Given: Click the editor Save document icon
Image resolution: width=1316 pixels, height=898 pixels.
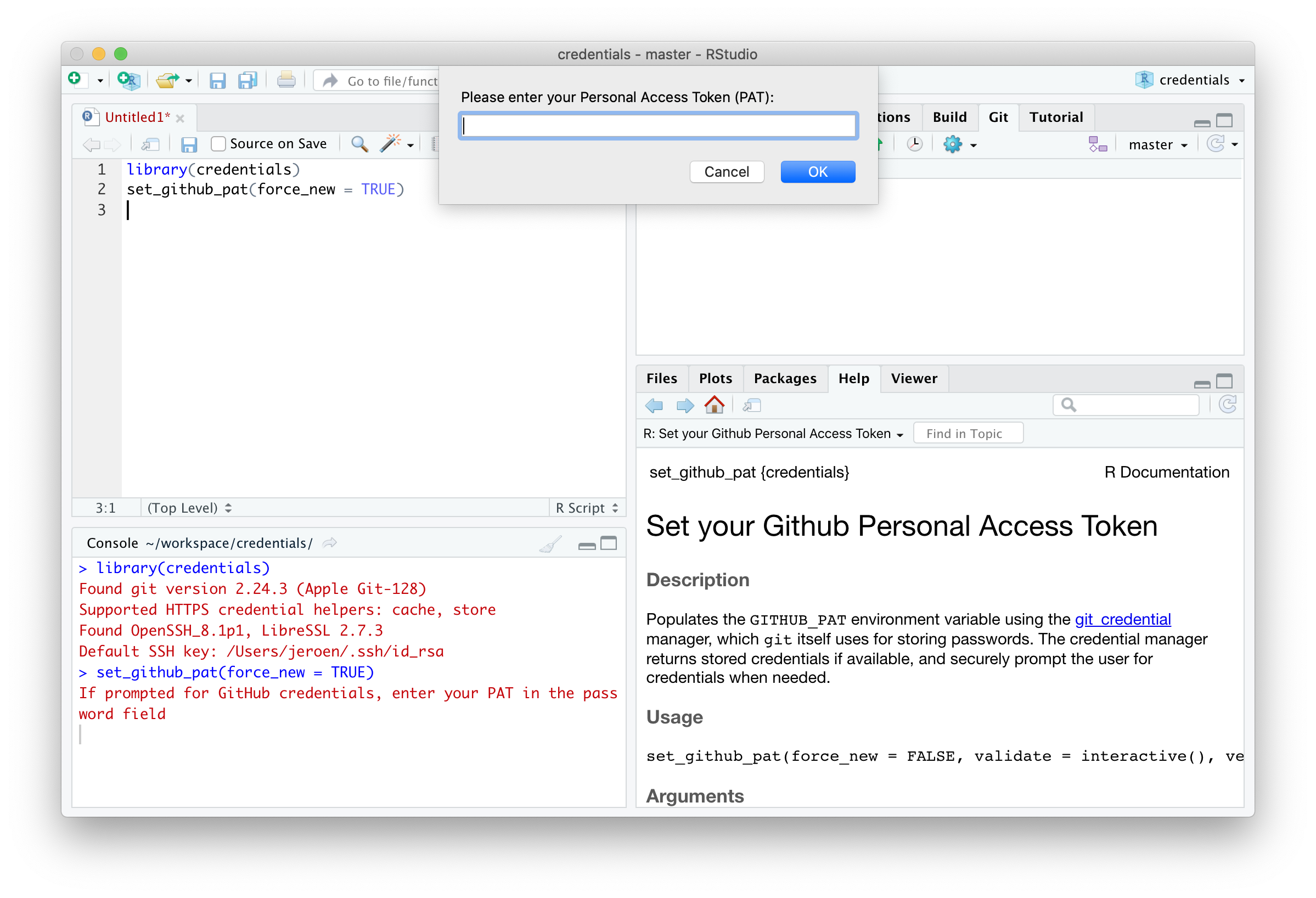Looking at the screenshot, I should pos(189,144).
